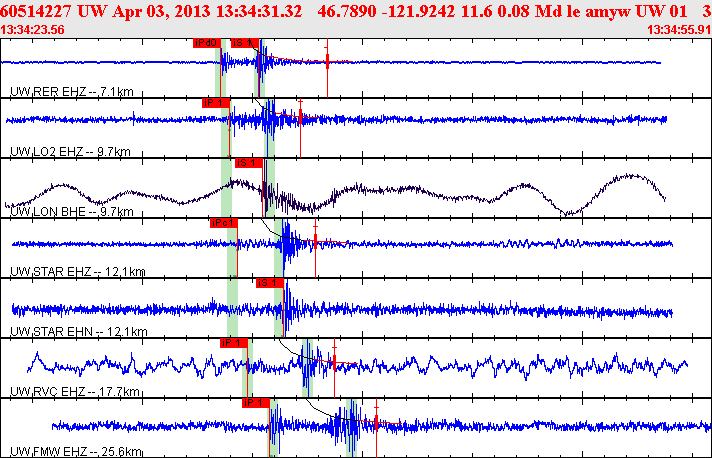Click the longitude -121.9242 in header
Screen dimensions: 712x458
pyautogui.click(x=419, y=11)
